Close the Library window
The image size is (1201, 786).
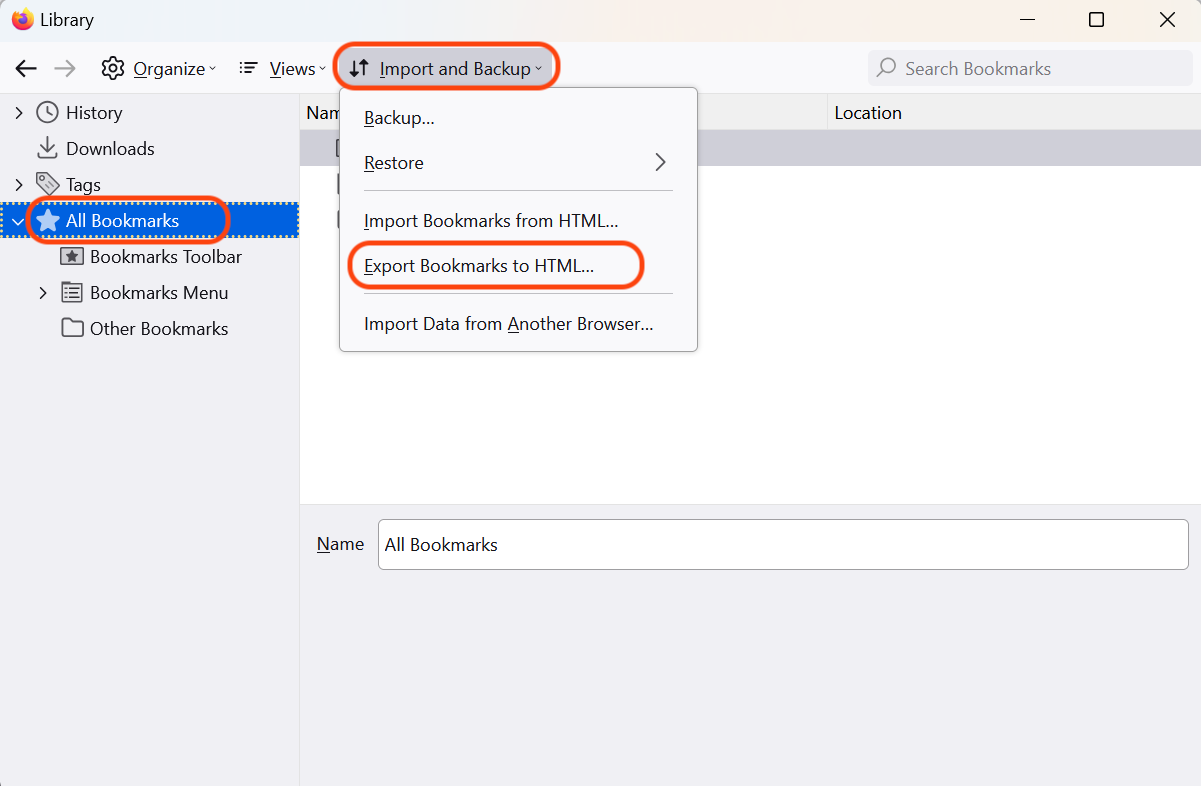click(x=1166, y=20)
